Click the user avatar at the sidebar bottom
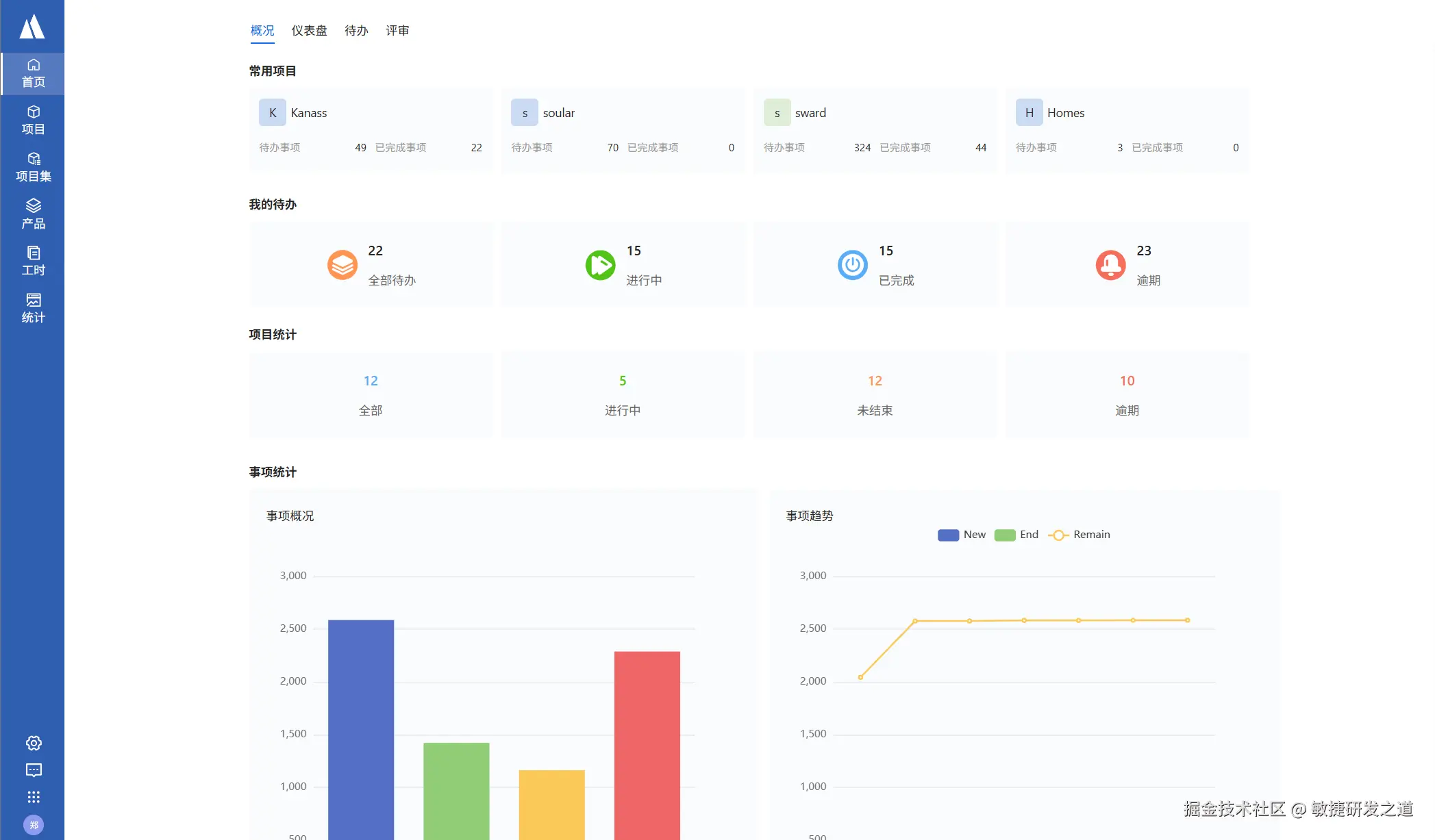 (x=34, y=825)
